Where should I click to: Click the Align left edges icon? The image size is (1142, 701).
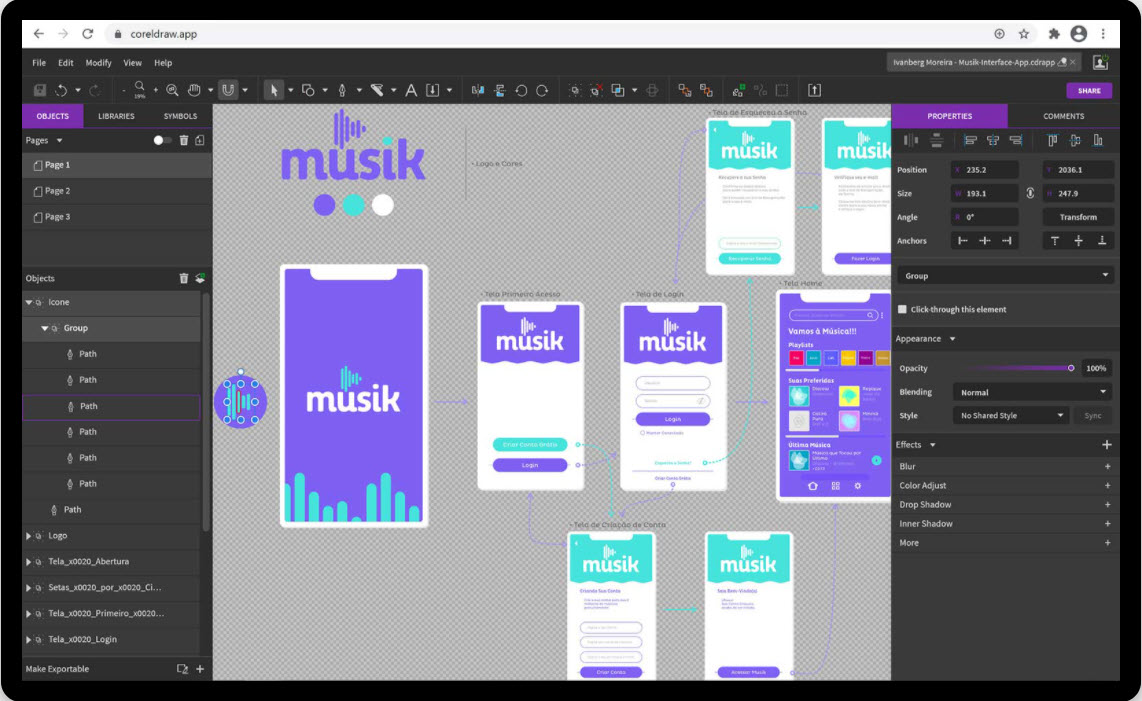coord(970,140)
